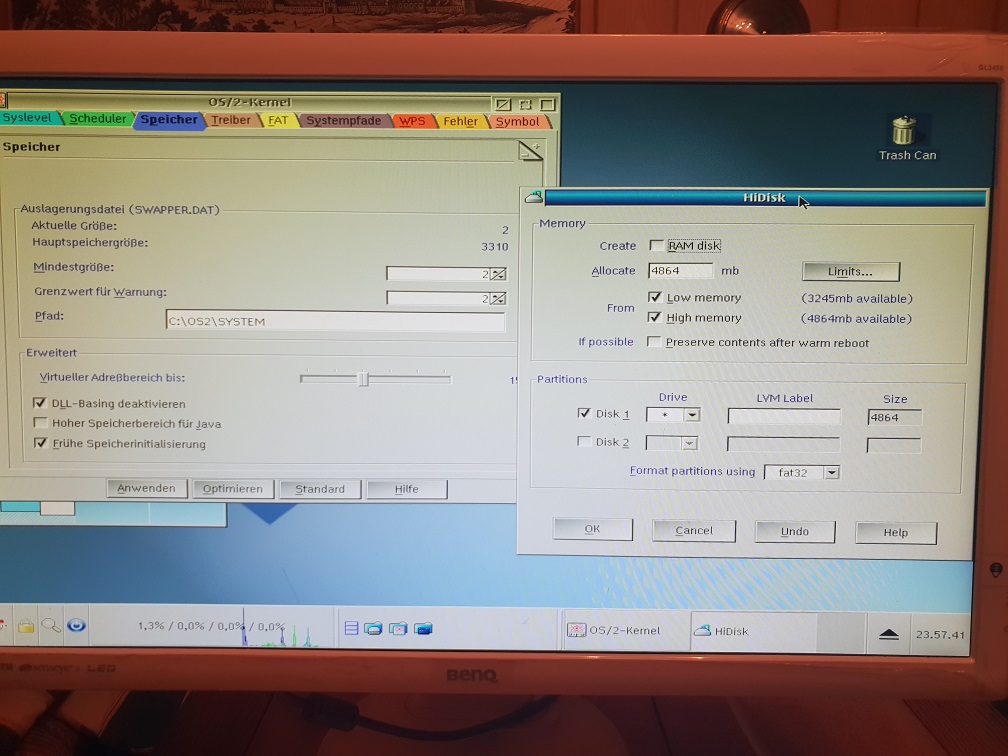Click the "(3245mb available)" text
Image resolution: width=1008 pixels, height=756 pixels.
click(x=856, y=298)
